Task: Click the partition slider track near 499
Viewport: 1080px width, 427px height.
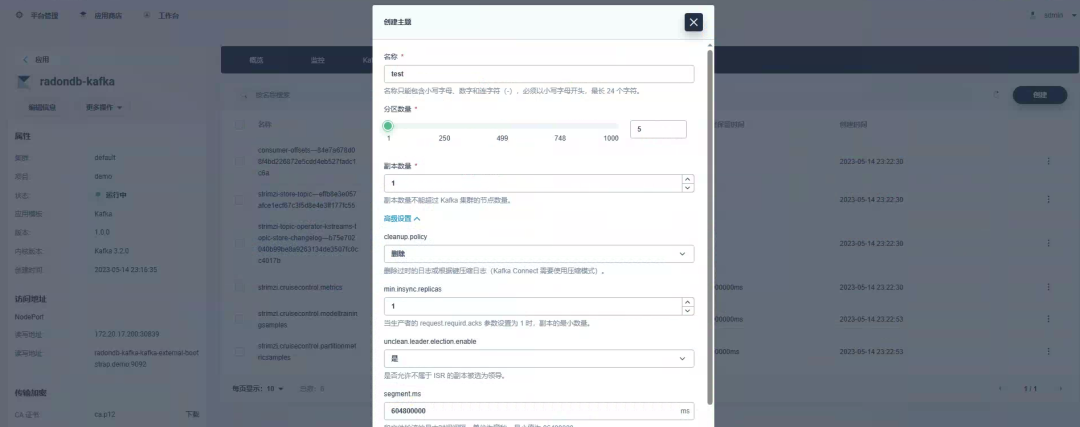Action: [x=502, y=126]
